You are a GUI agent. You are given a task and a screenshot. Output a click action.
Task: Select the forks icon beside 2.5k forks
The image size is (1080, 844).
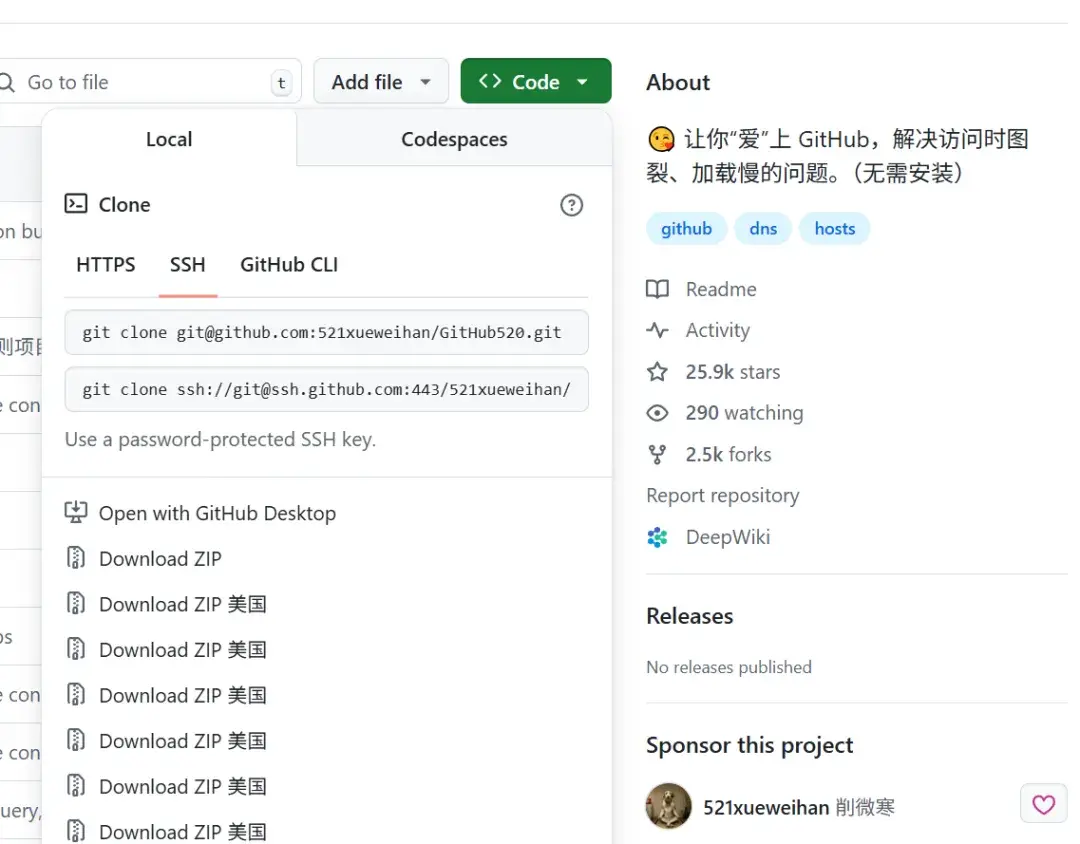point(657,454)
